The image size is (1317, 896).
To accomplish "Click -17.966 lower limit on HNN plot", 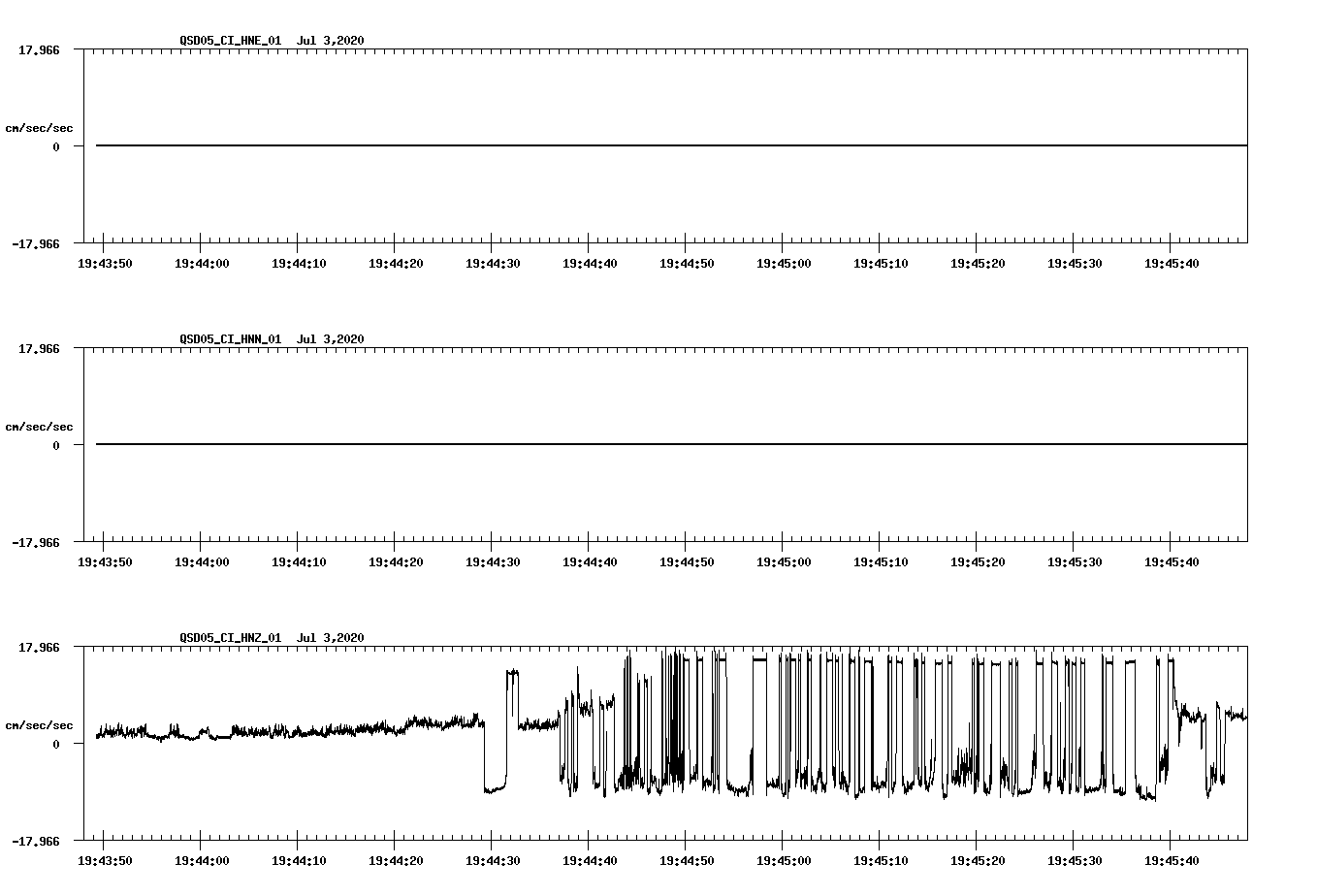I will (x=35, y=543).
